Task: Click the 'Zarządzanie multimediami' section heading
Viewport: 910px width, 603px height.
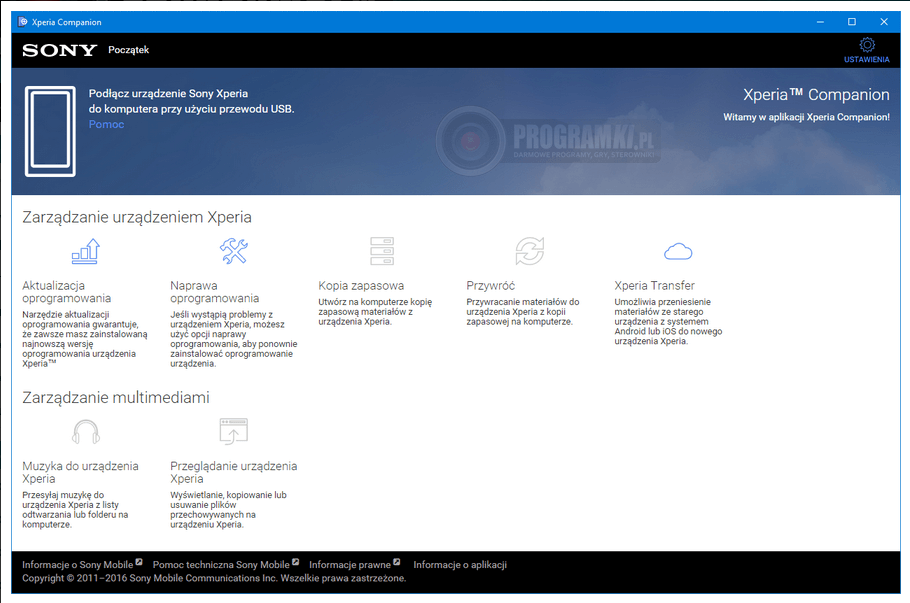Action: [115, 398]
